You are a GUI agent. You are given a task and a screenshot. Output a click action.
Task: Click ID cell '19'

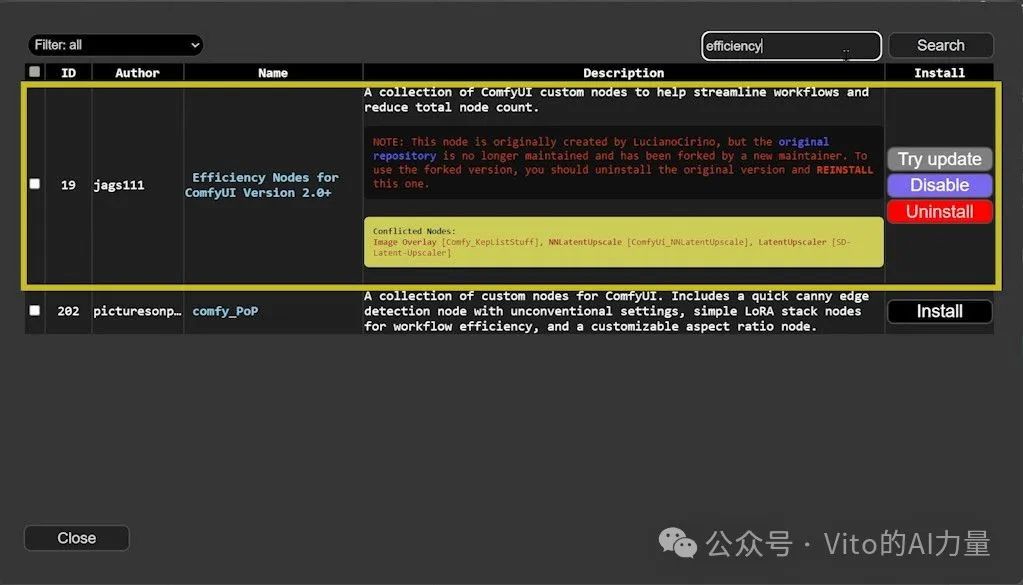69,185
